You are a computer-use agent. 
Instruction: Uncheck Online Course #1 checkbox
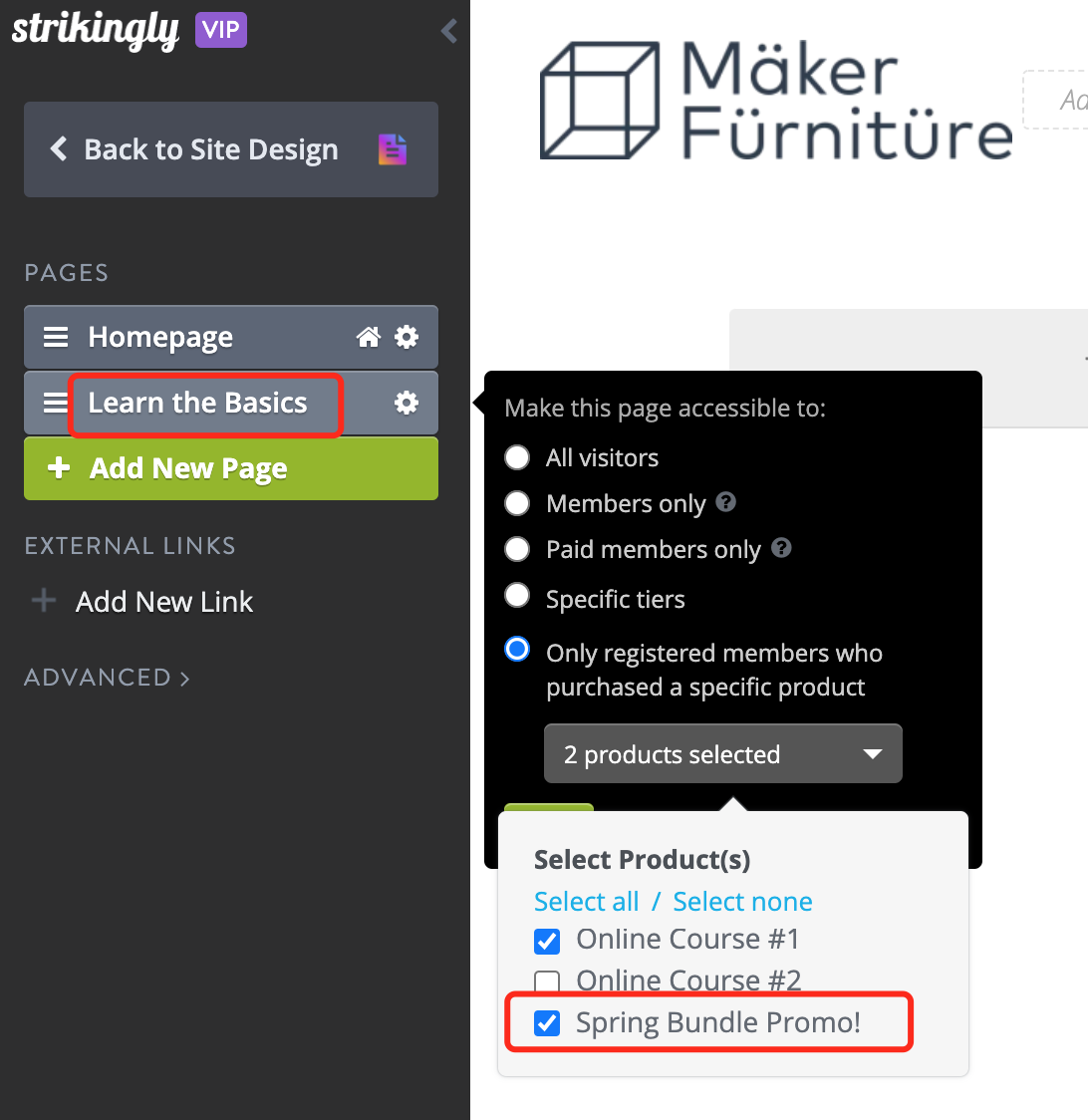point(547,941)
